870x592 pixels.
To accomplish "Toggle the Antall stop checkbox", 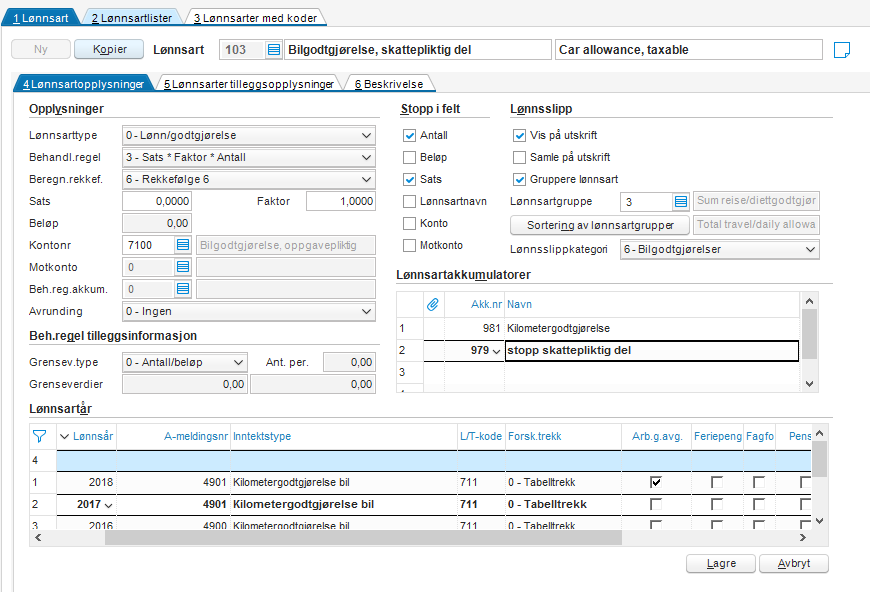I will click(x=409, y=135).
